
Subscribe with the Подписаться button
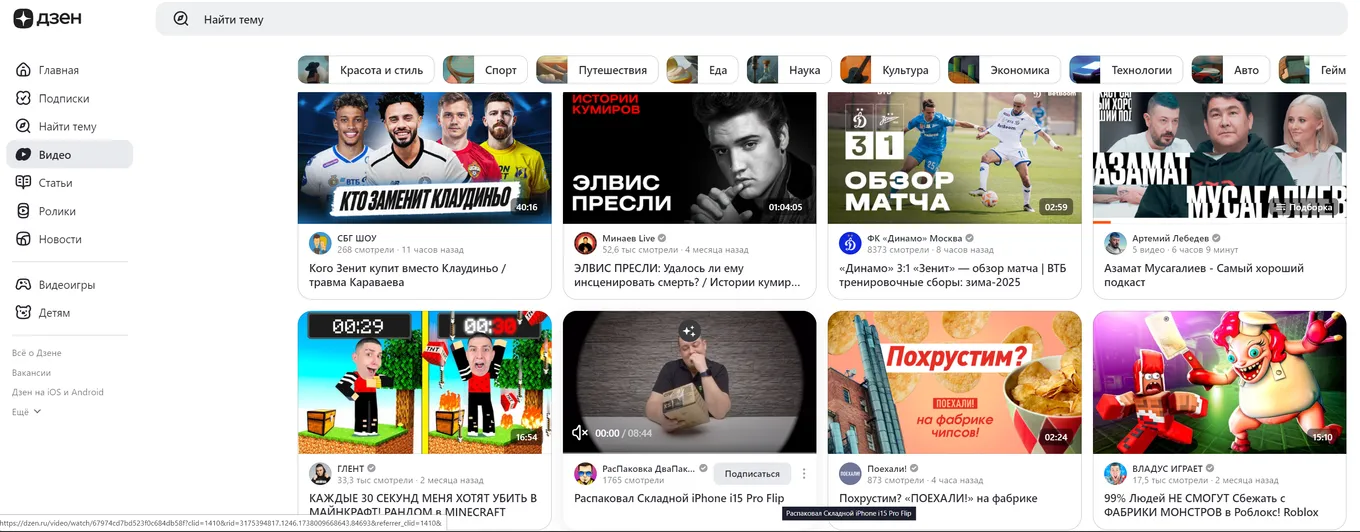[x=752, y=474]
